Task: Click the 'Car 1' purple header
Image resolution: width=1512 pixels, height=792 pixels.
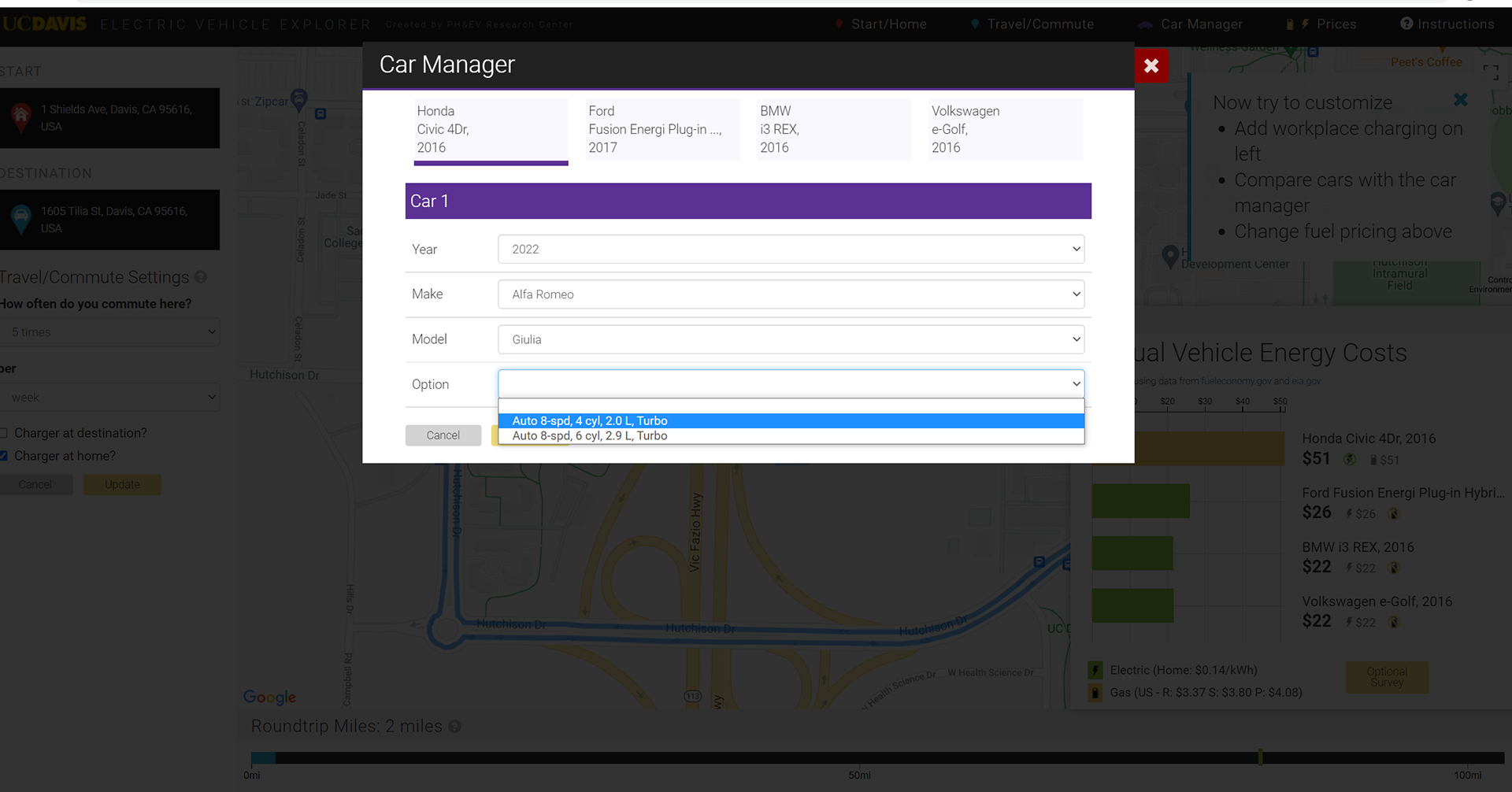Action: coord(748,202)
